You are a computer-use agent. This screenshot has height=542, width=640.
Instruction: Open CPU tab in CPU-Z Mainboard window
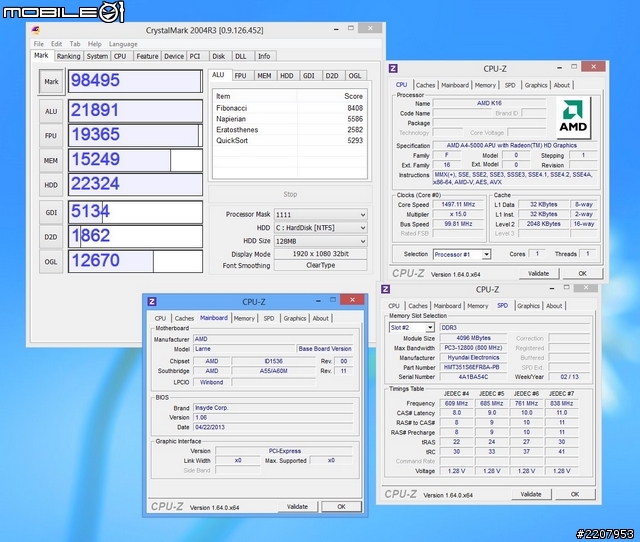(160, 318)
